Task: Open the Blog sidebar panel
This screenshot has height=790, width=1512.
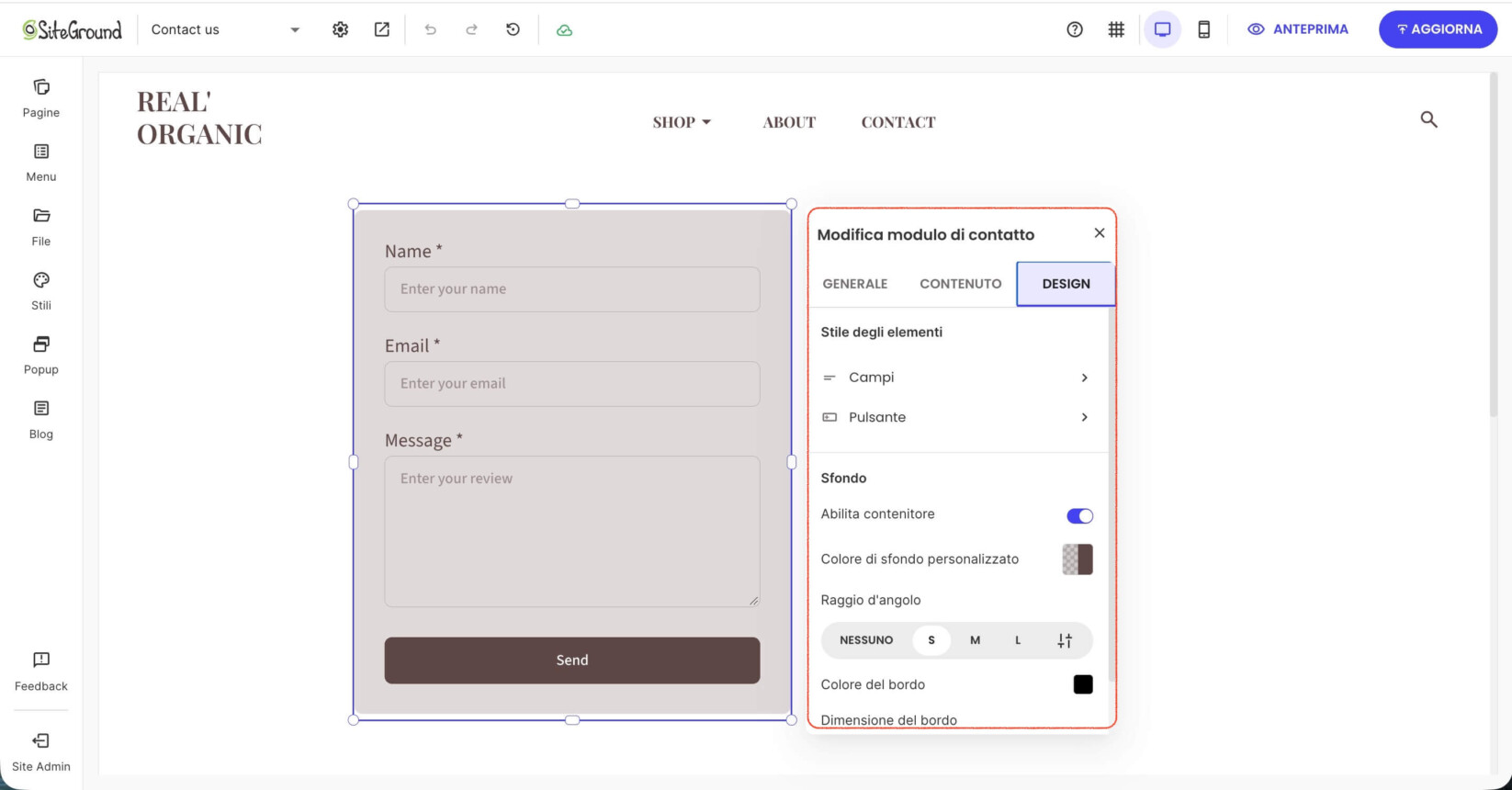Action: point(41,420)
